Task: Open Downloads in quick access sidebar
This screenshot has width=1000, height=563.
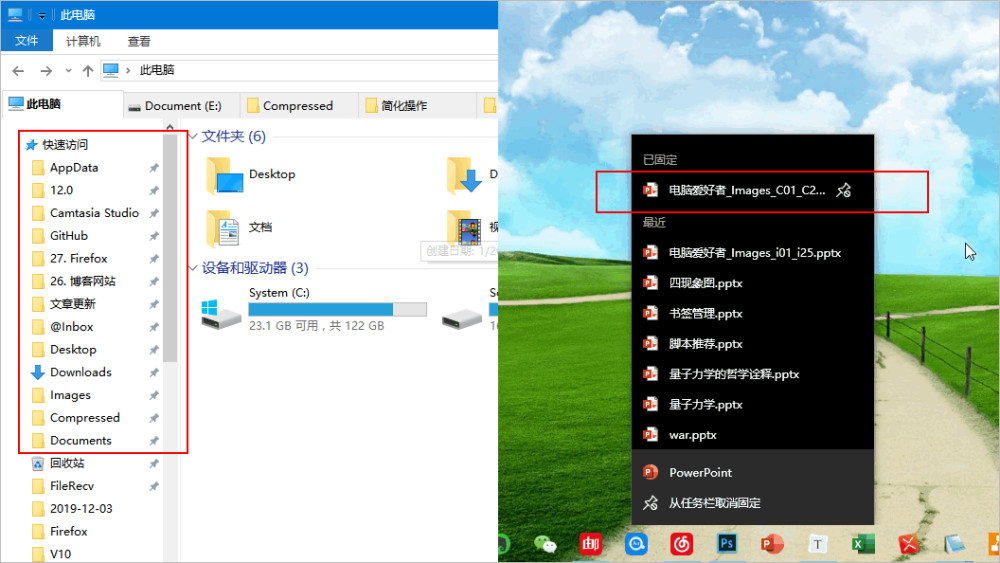Action: (80, 372)
